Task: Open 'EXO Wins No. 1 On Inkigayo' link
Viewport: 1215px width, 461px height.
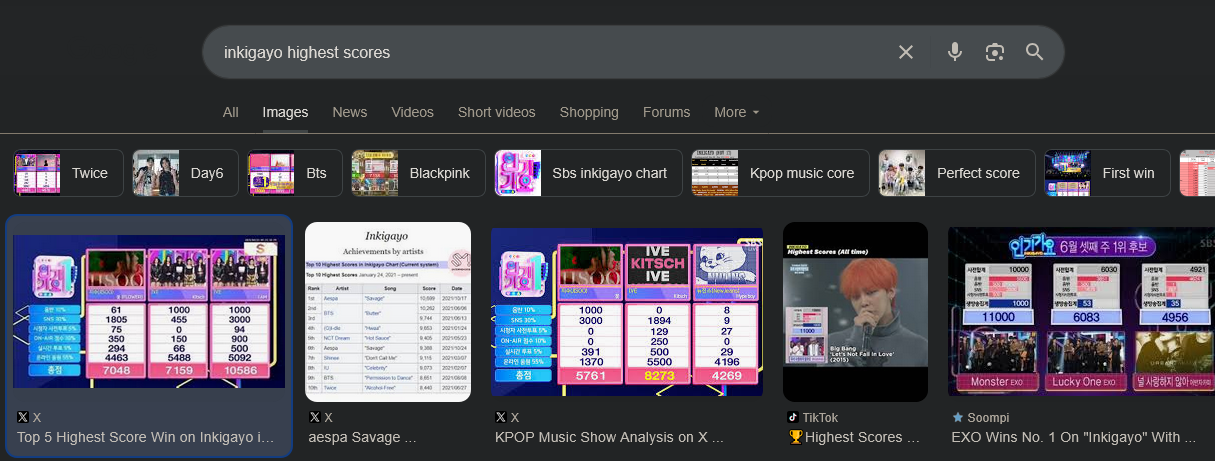Action: point(1074,437)
